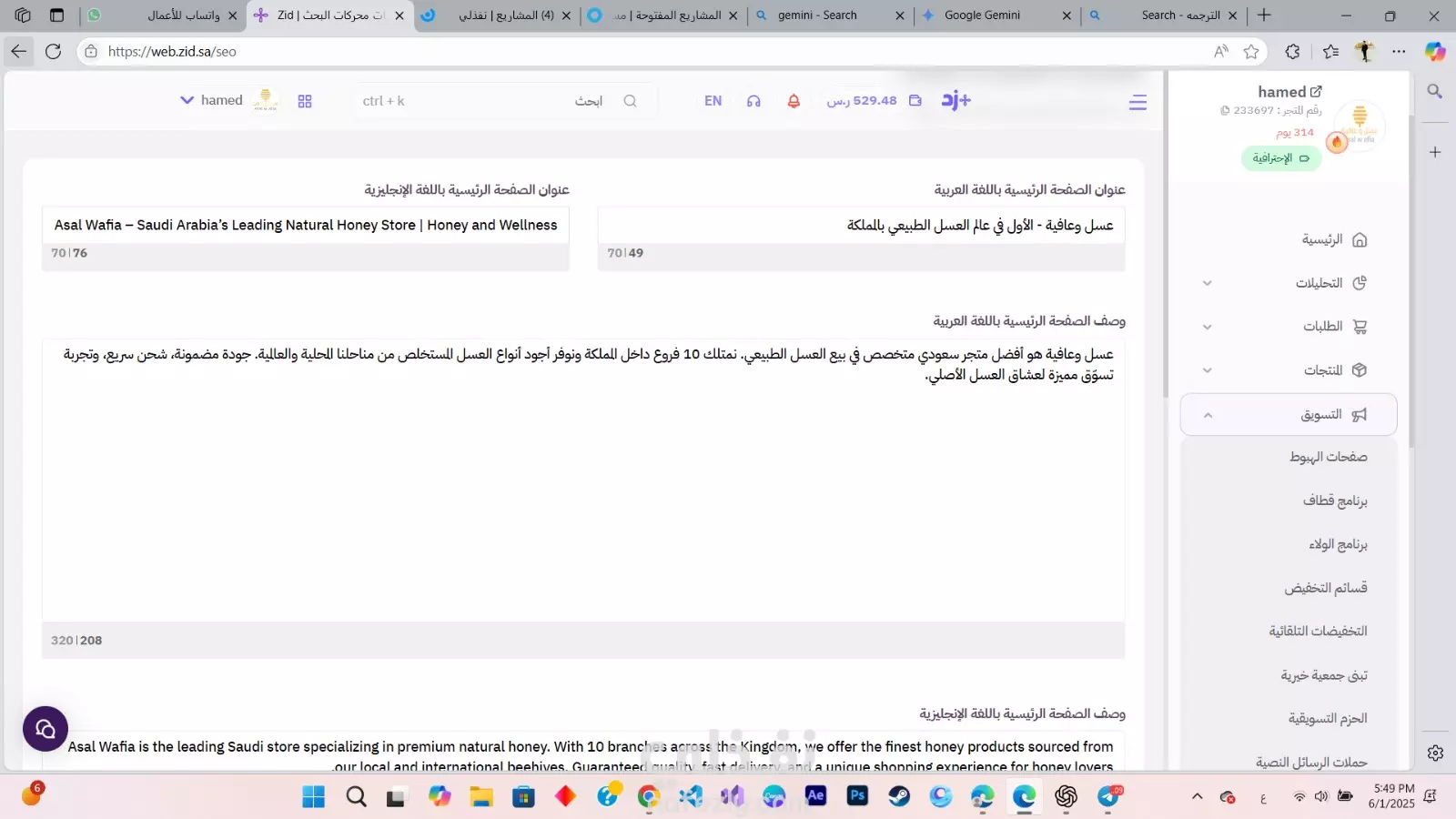Open Photoshop from the taskbar

point(857,795)
